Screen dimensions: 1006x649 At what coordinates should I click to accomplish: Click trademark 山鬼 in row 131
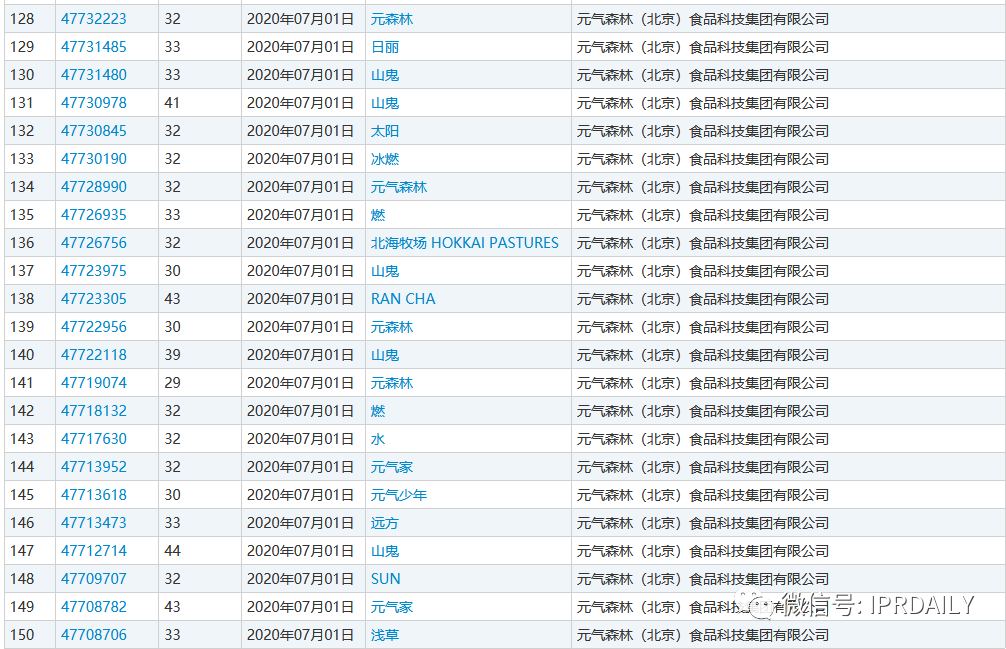click(385, 103)
